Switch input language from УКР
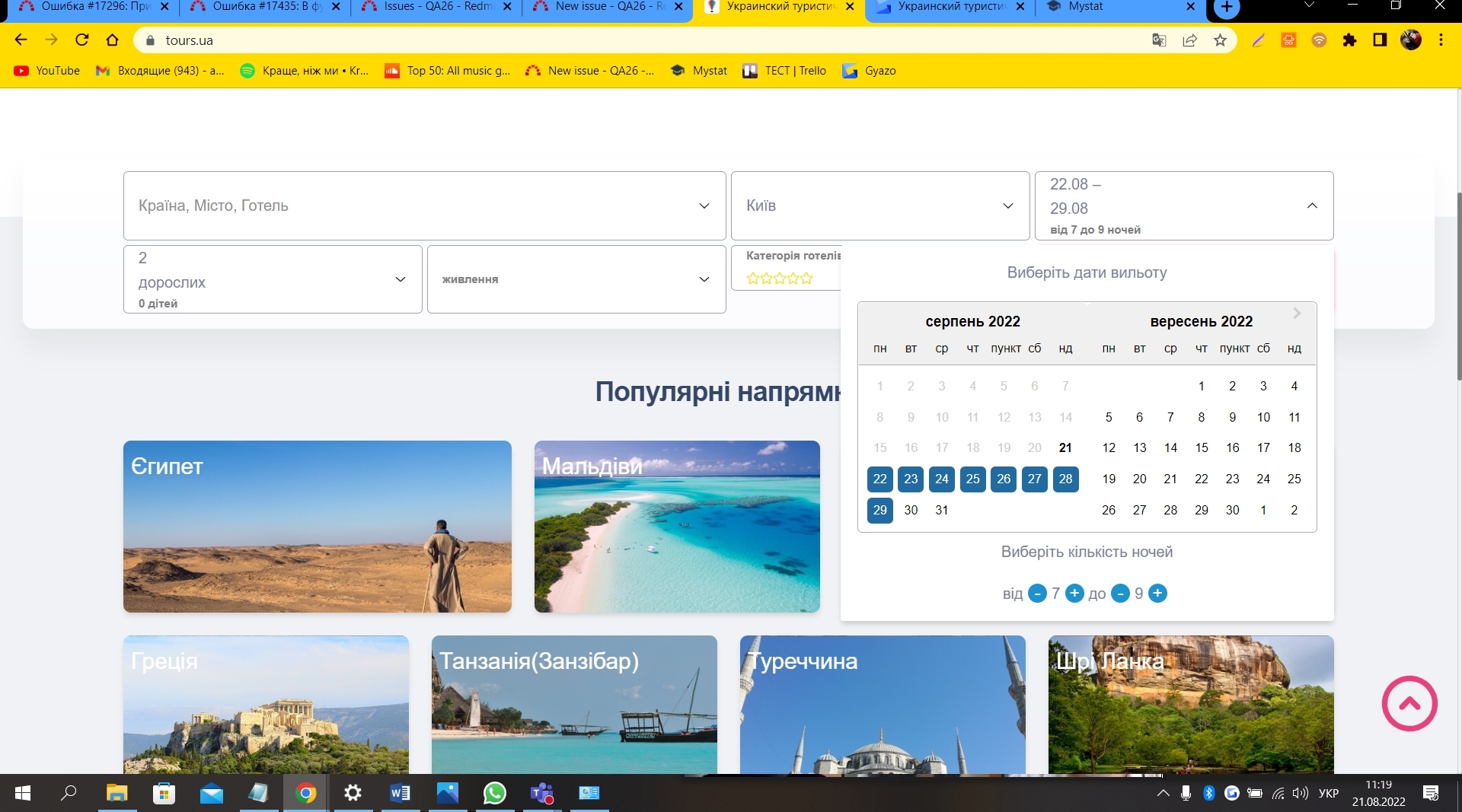Image resolution: width=1462 pixels, height=812 pixels. (1329, 794)
